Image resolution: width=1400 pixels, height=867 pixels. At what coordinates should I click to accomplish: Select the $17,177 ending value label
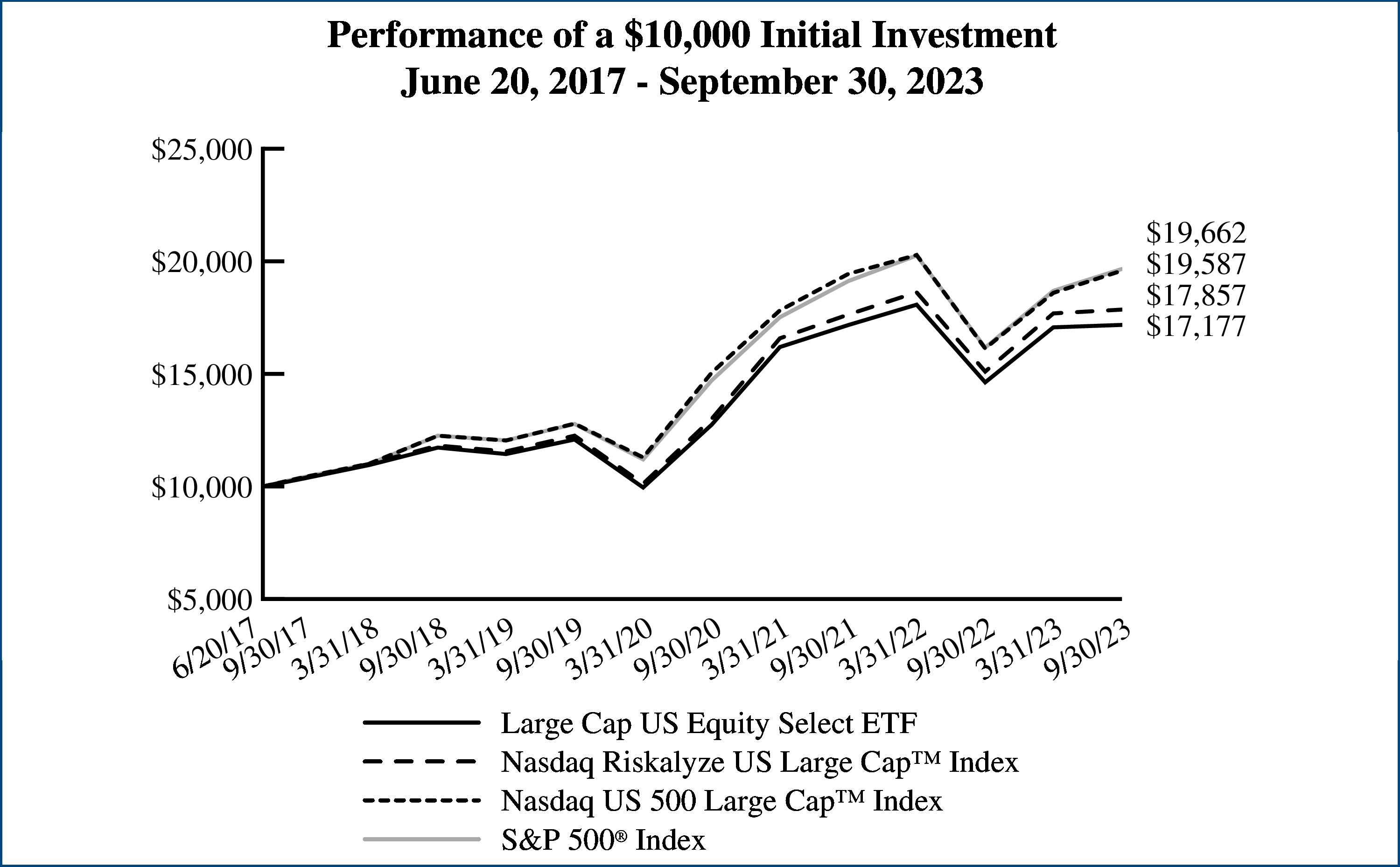pos(1196,327)
